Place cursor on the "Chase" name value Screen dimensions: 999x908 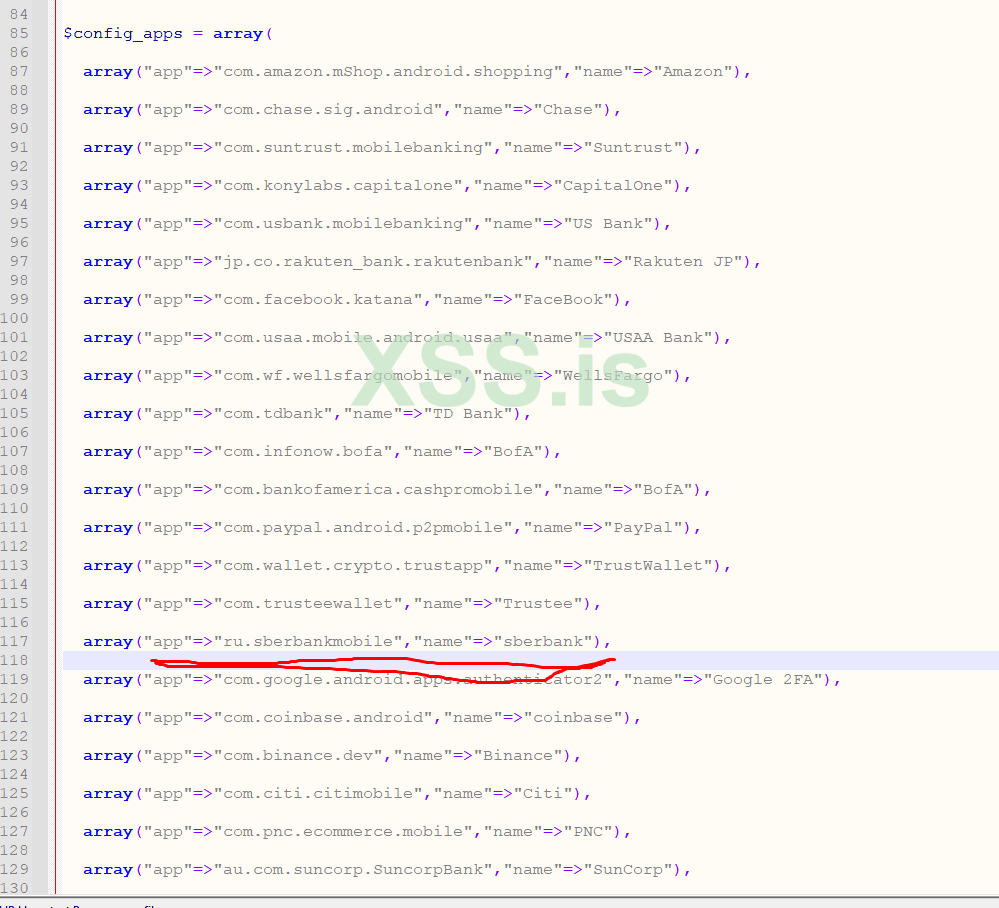[568, 110]
